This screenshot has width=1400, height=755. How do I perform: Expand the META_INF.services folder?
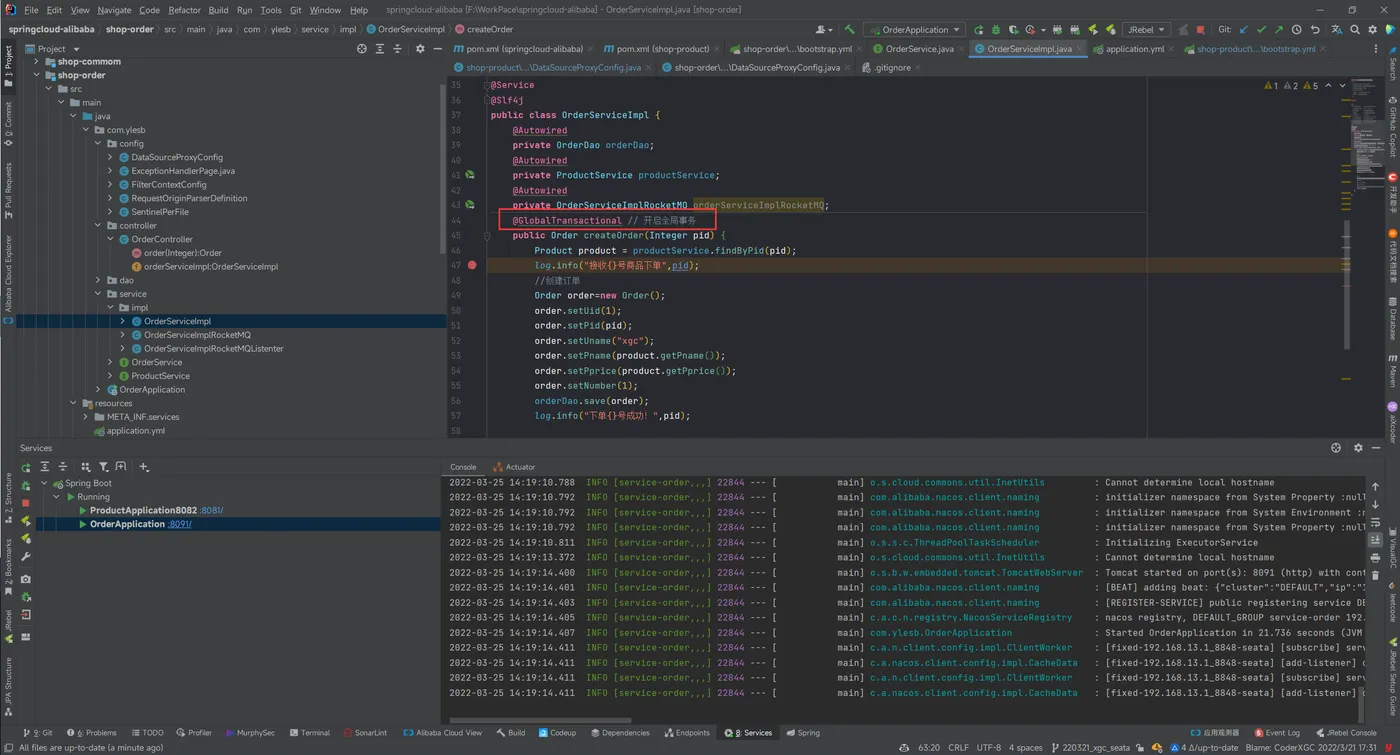(x=86, y=417)
